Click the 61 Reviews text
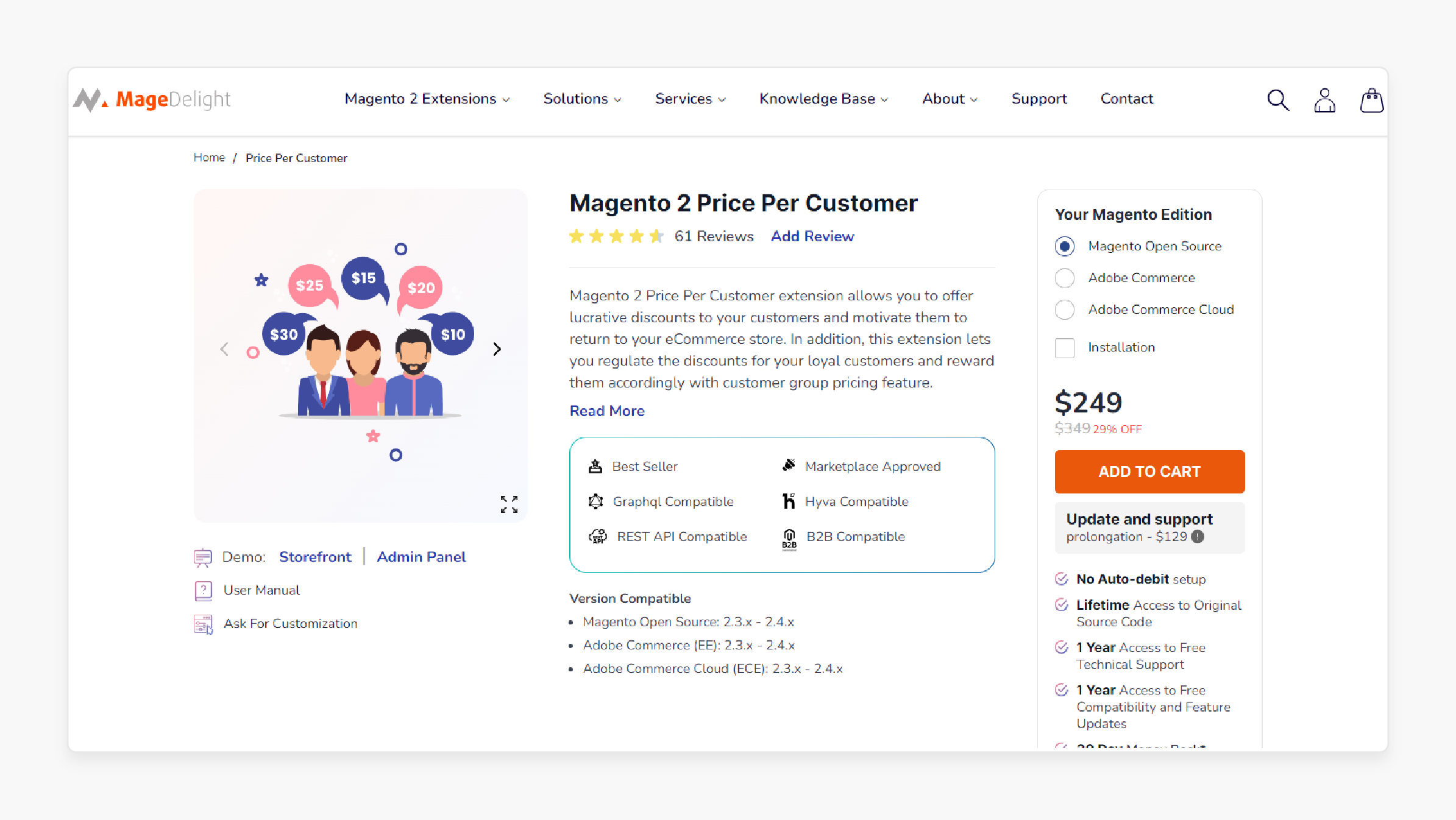Image resolution: width=1456 pixels, height=820 pixels. click(714, 236)
